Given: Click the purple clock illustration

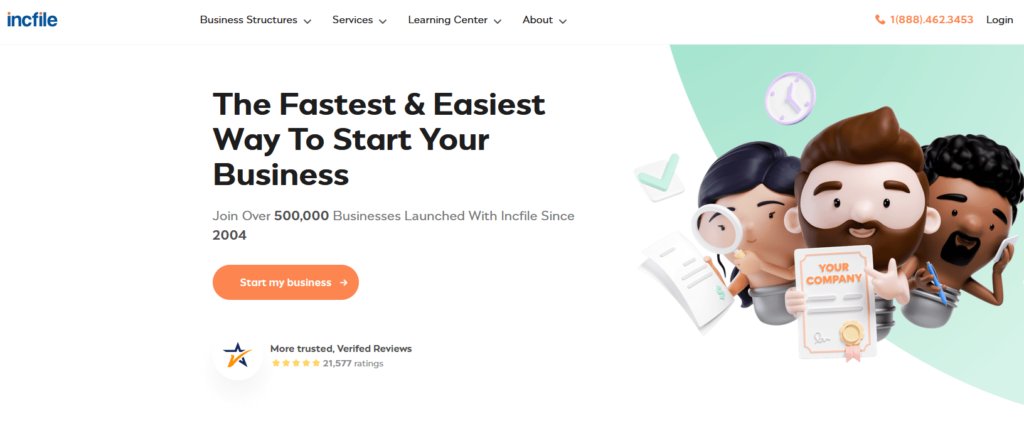Looking at the screenshot, I should [x=790, y=98].
